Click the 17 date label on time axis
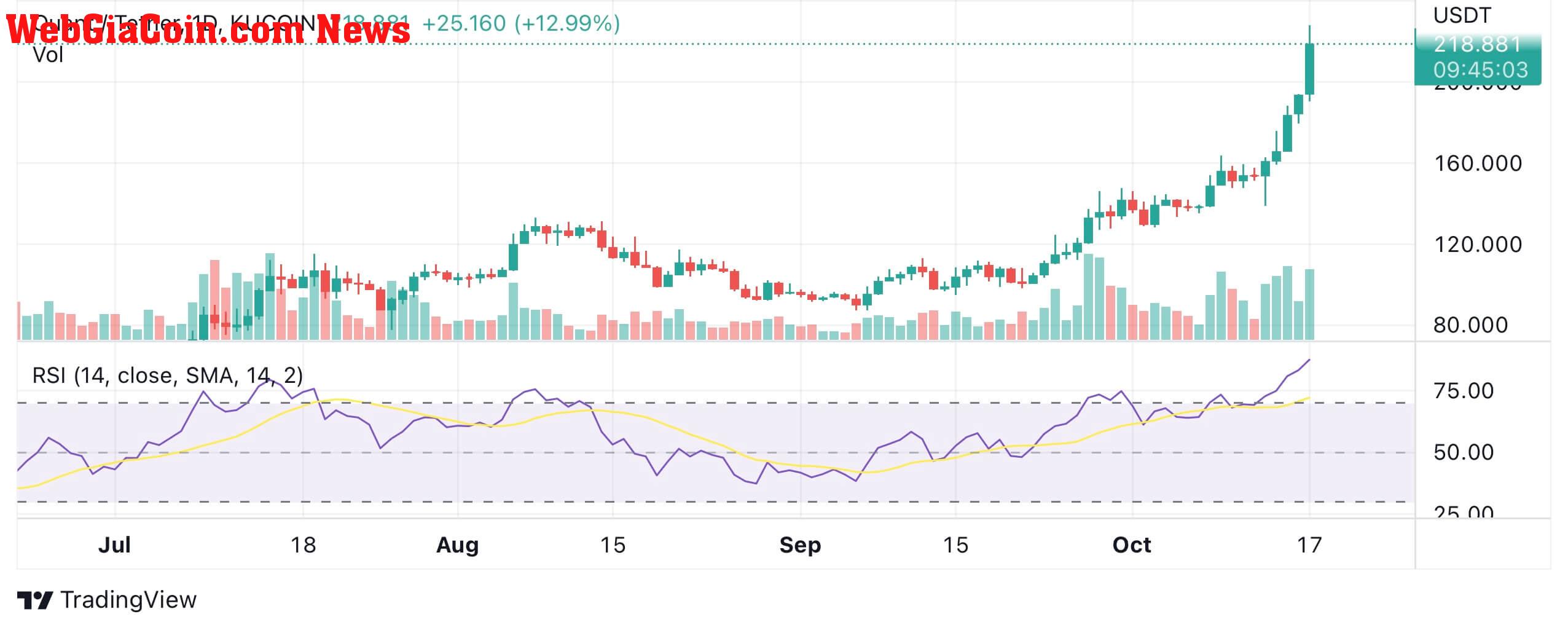 [1309, 545]
